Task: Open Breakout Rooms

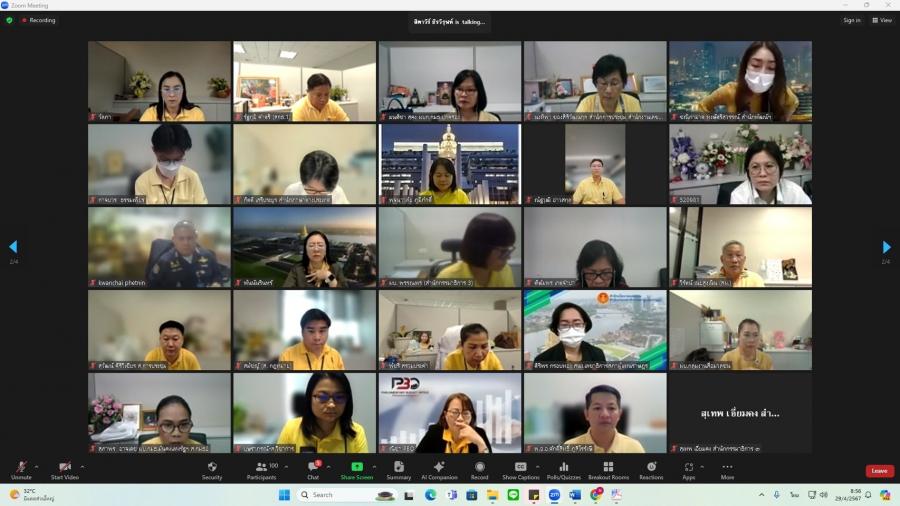Action: 607,469
